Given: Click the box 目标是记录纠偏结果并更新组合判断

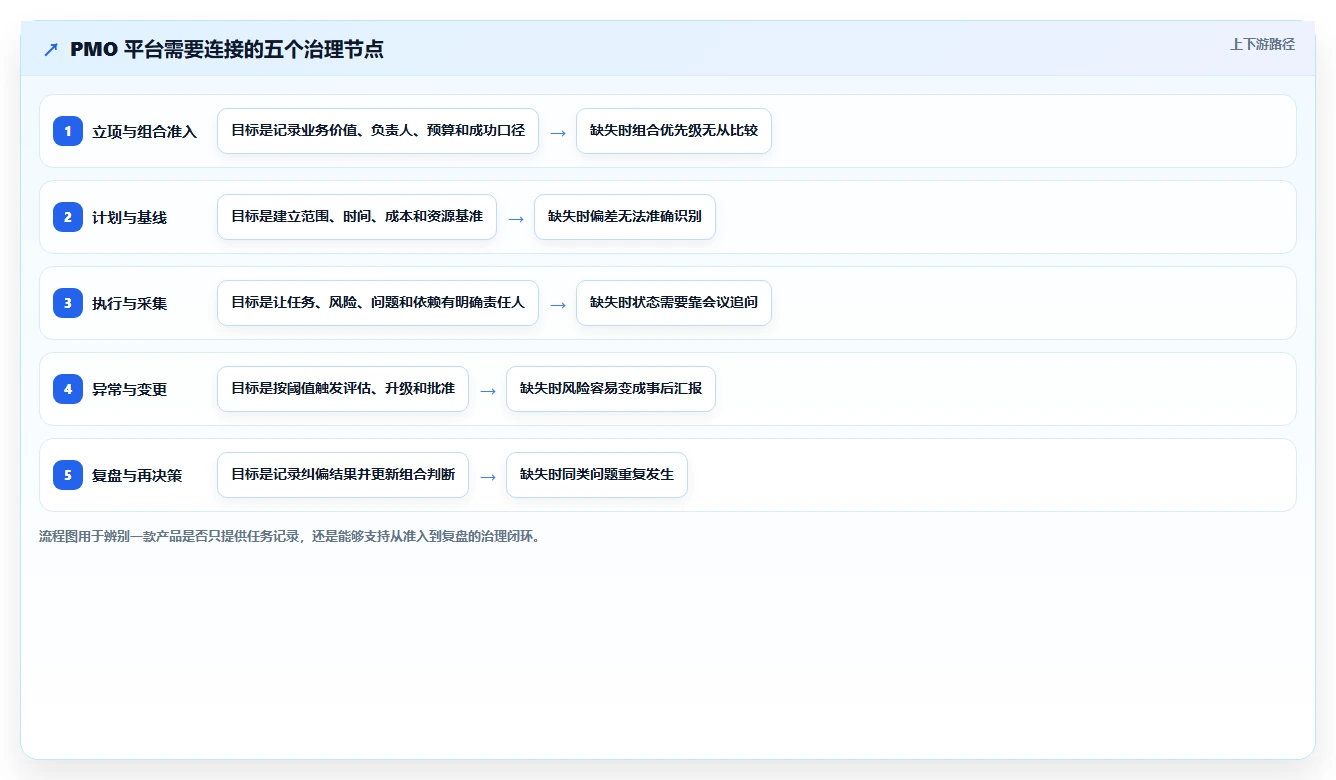Looking at the screenshot, I should click(x=343, y=475).
